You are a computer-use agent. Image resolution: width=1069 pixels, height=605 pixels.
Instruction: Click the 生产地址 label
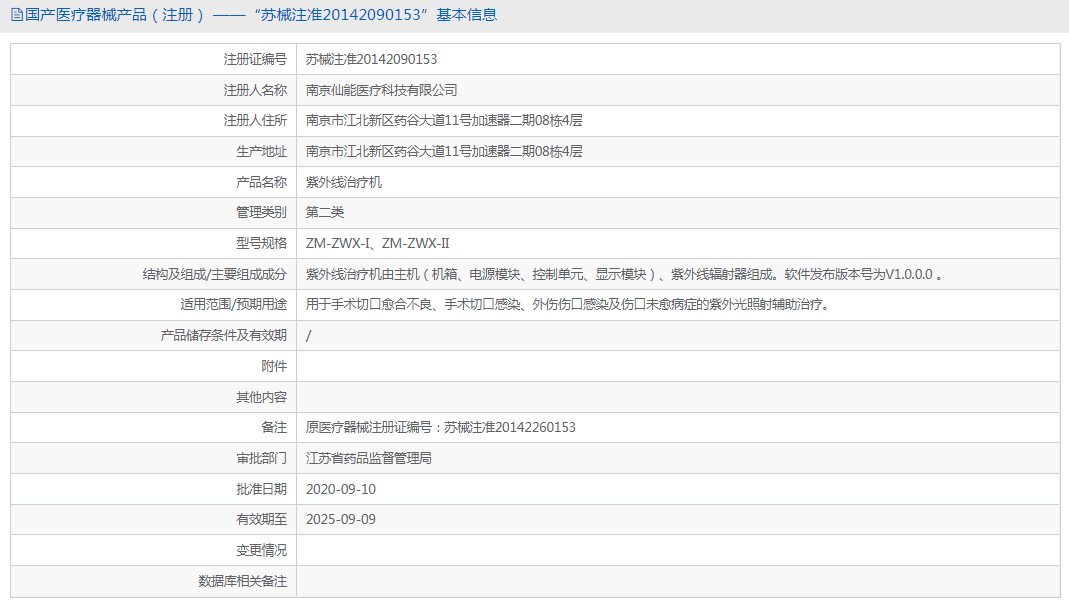coord(261,151)
